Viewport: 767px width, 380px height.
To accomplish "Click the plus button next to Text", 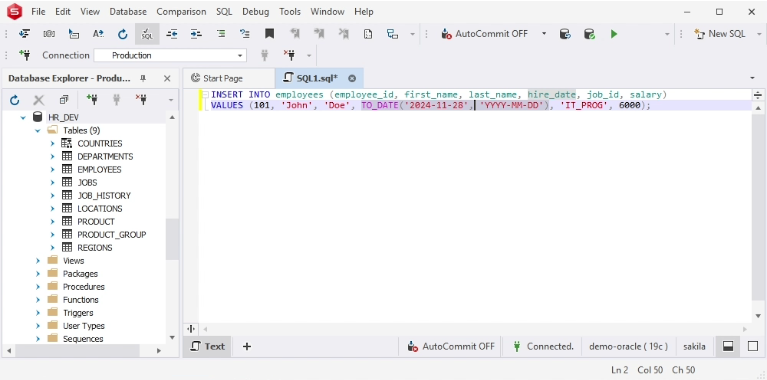I will click(x=247, y=346).
